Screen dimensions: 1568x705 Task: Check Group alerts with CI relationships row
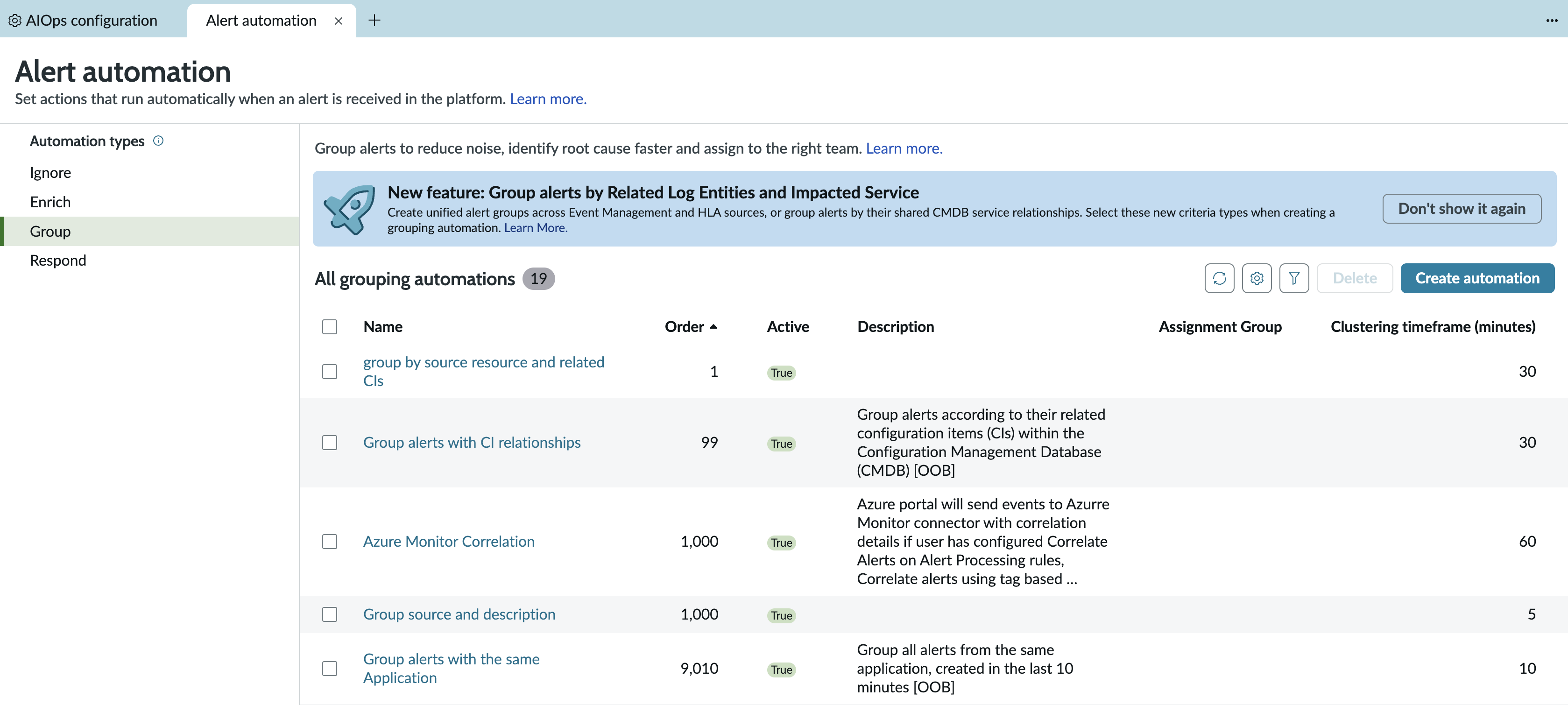(329, 443)
